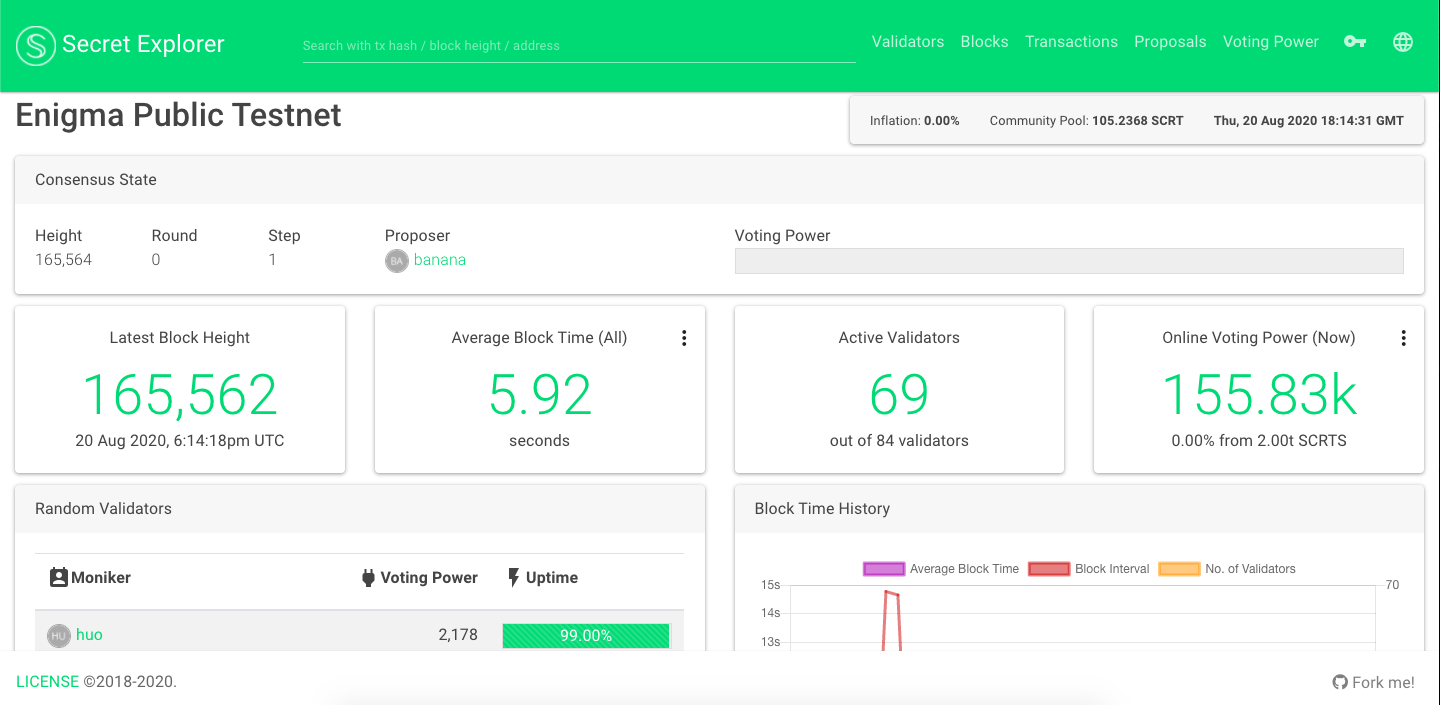Toggle the Block Interval legend swatch
The height and width of the screenshot is (705, 1440).
[1049, 569]
